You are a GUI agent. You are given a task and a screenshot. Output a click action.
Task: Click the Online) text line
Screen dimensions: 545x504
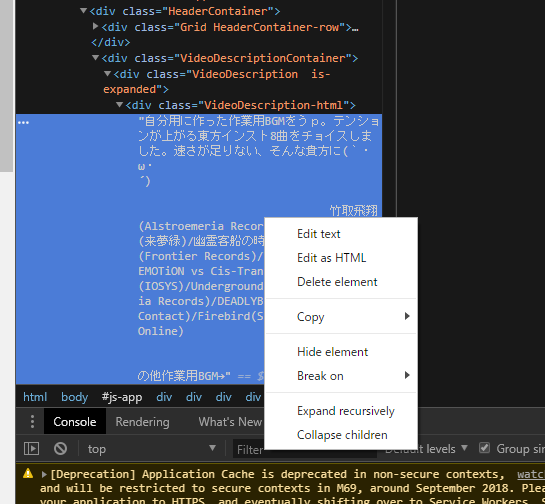[x=161, y=331]
